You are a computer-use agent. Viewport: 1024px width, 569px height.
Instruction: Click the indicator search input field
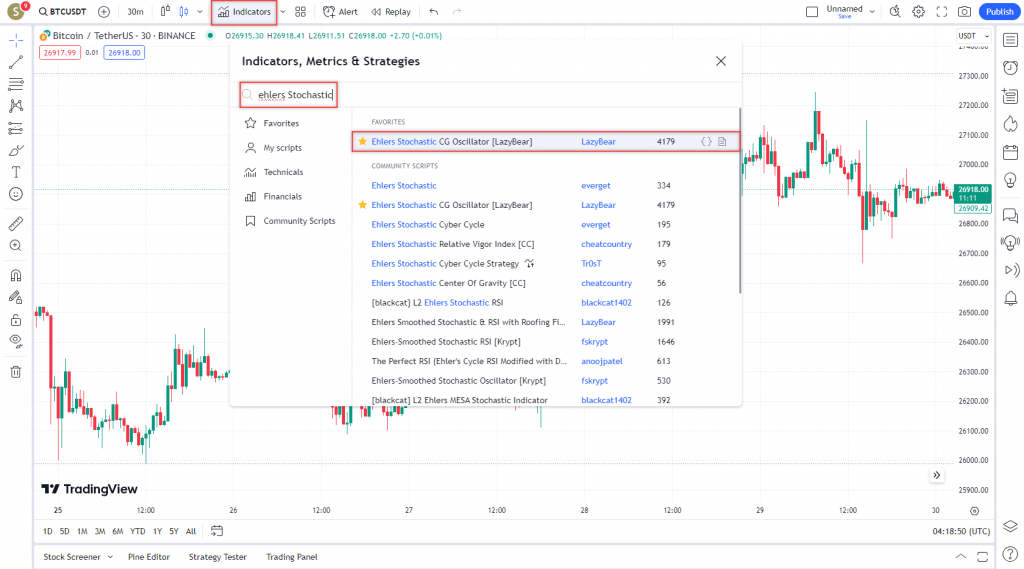pyautogui.click(x=289, y=95)
